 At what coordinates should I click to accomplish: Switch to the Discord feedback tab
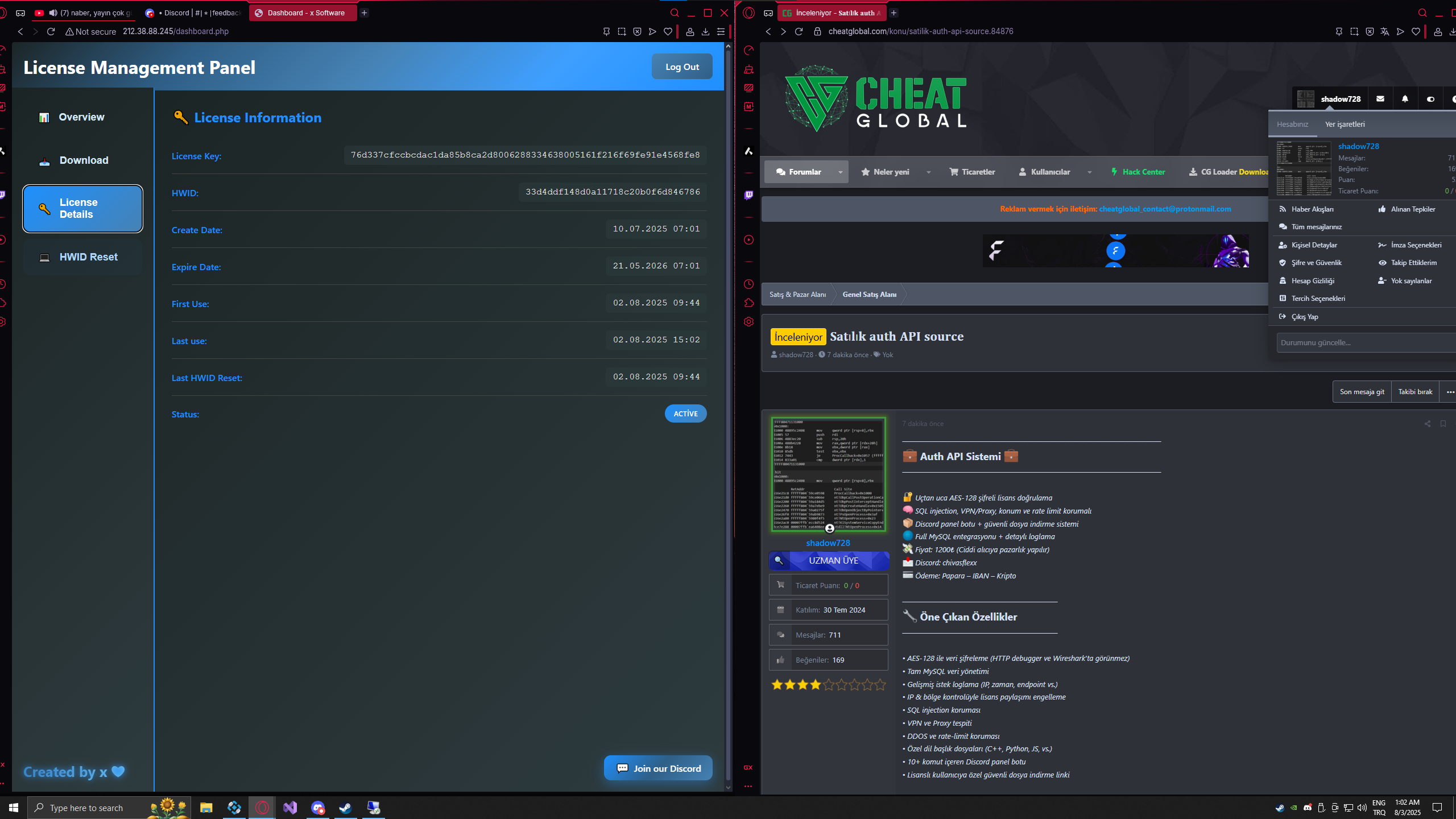click(x=193, y=13)
